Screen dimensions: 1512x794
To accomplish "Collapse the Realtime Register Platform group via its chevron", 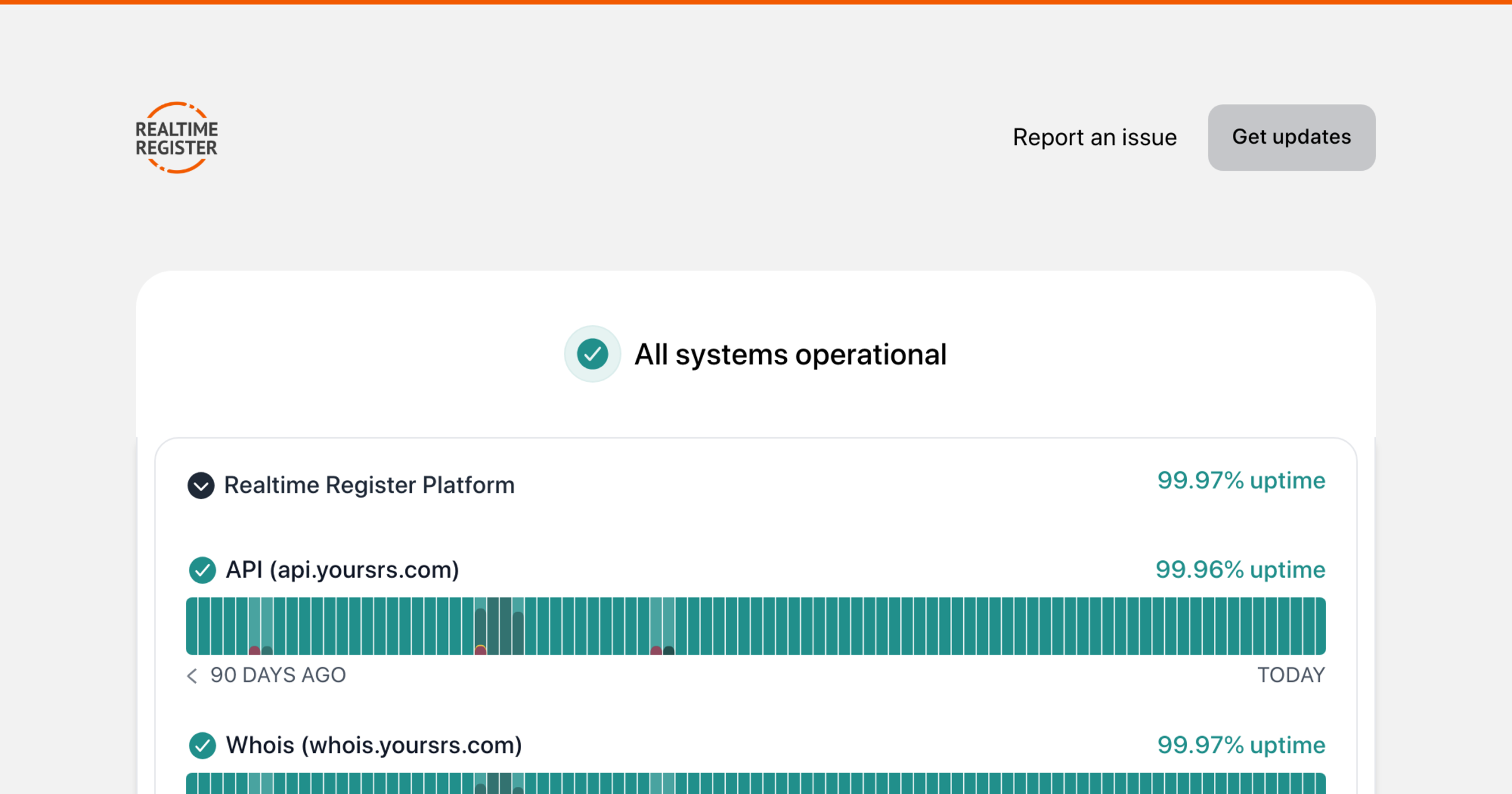I will click(x=202, y=485).
